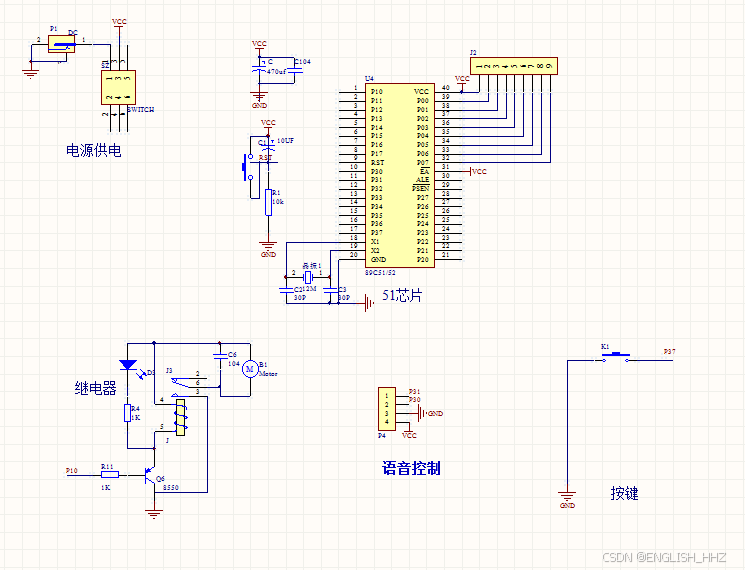The image size is (745, 570).
Task: Click the 89C51/52 part name under U4
Action: (380, 273)
